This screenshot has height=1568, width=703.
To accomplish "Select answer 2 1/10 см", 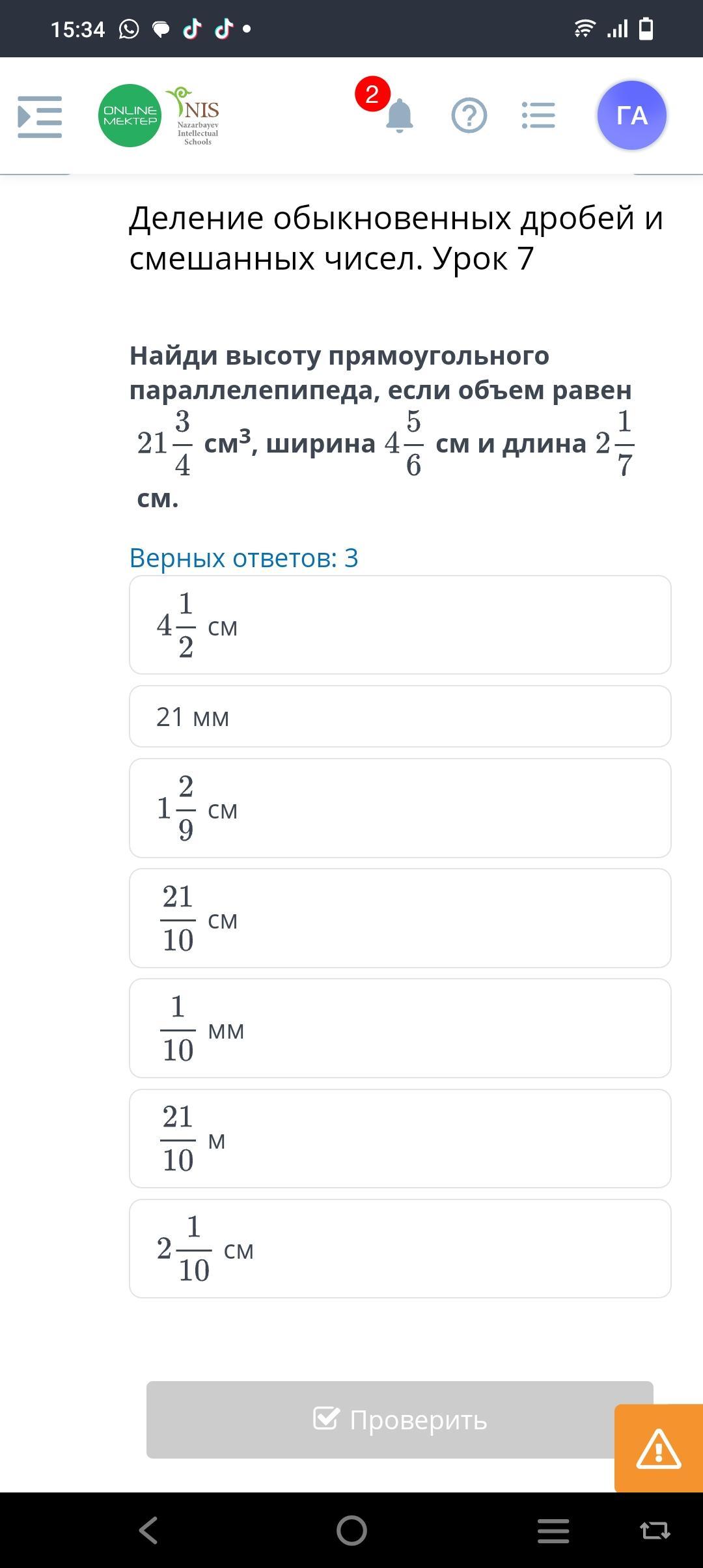I will (400, 1248).
